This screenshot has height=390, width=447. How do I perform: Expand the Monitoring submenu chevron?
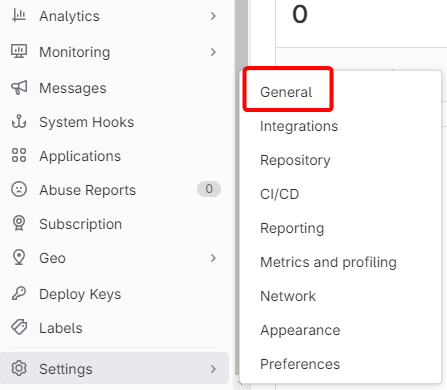213,52
